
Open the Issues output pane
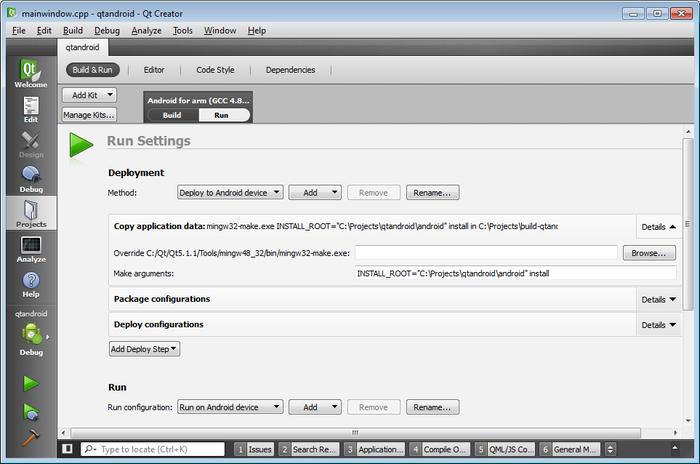[254, 449]
